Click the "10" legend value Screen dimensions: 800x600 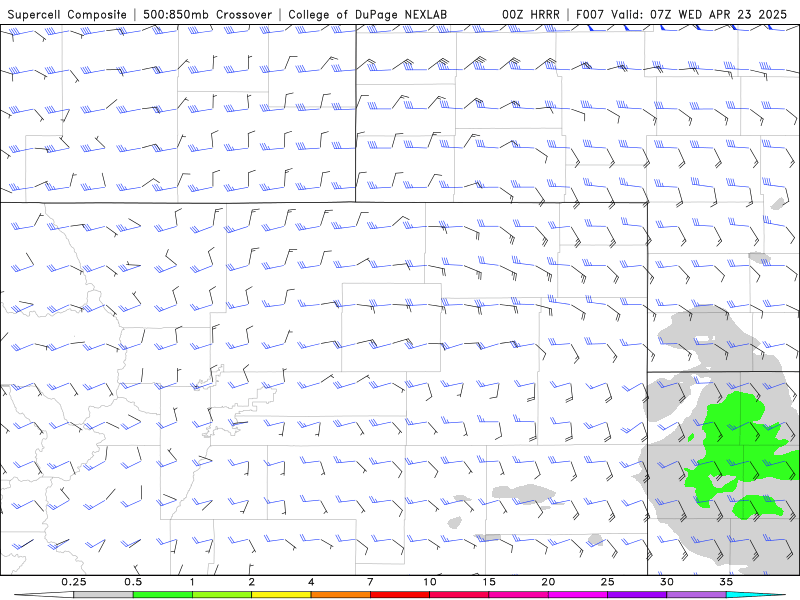point(430,582)
